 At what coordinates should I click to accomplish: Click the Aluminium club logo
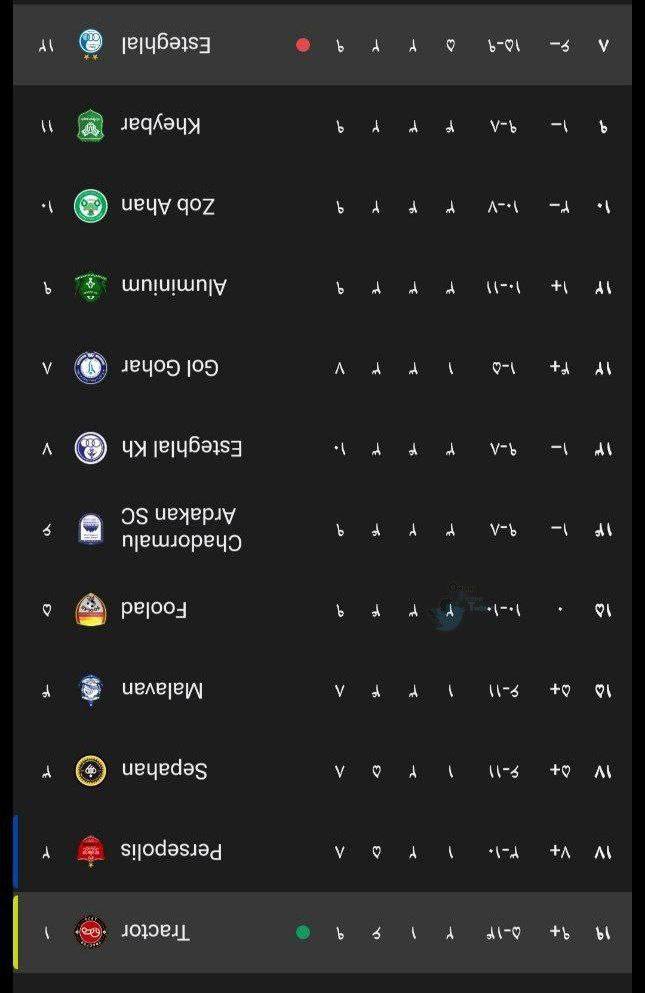point(91,286)
